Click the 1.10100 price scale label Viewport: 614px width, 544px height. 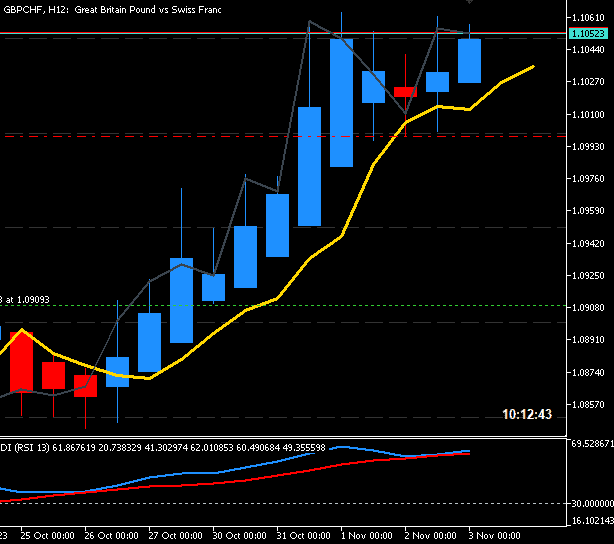(588, 115)
